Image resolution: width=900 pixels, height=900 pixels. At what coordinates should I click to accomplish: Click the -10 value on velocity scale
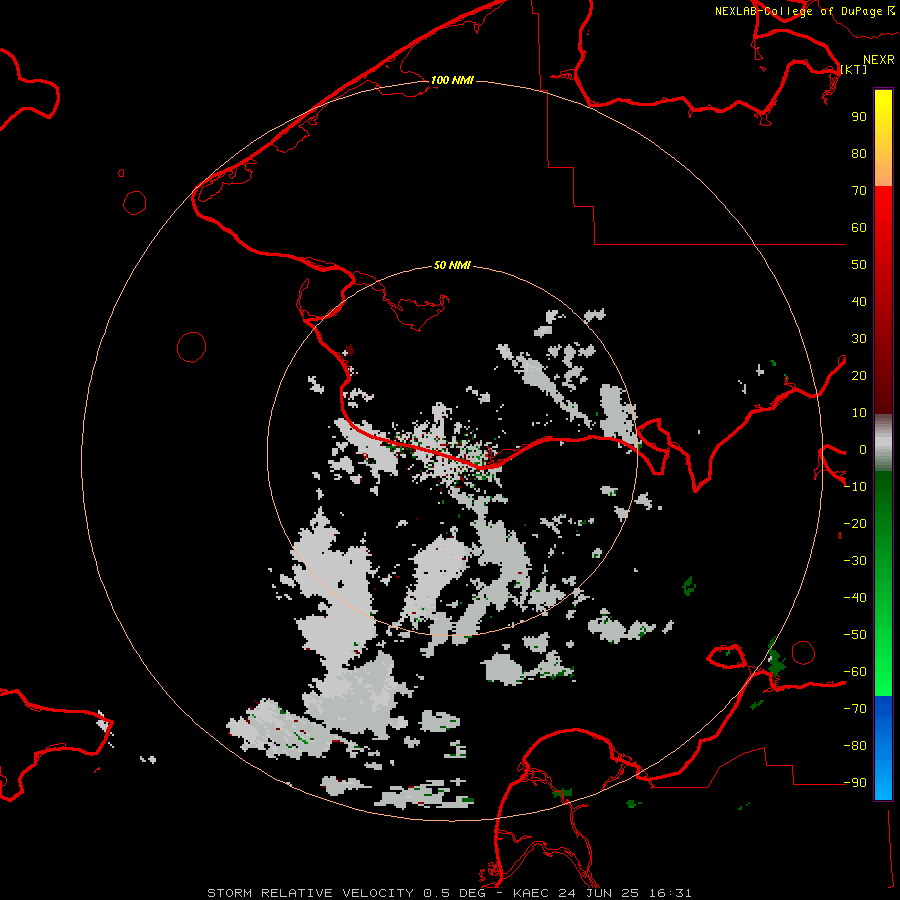click(x=855, y=487)
